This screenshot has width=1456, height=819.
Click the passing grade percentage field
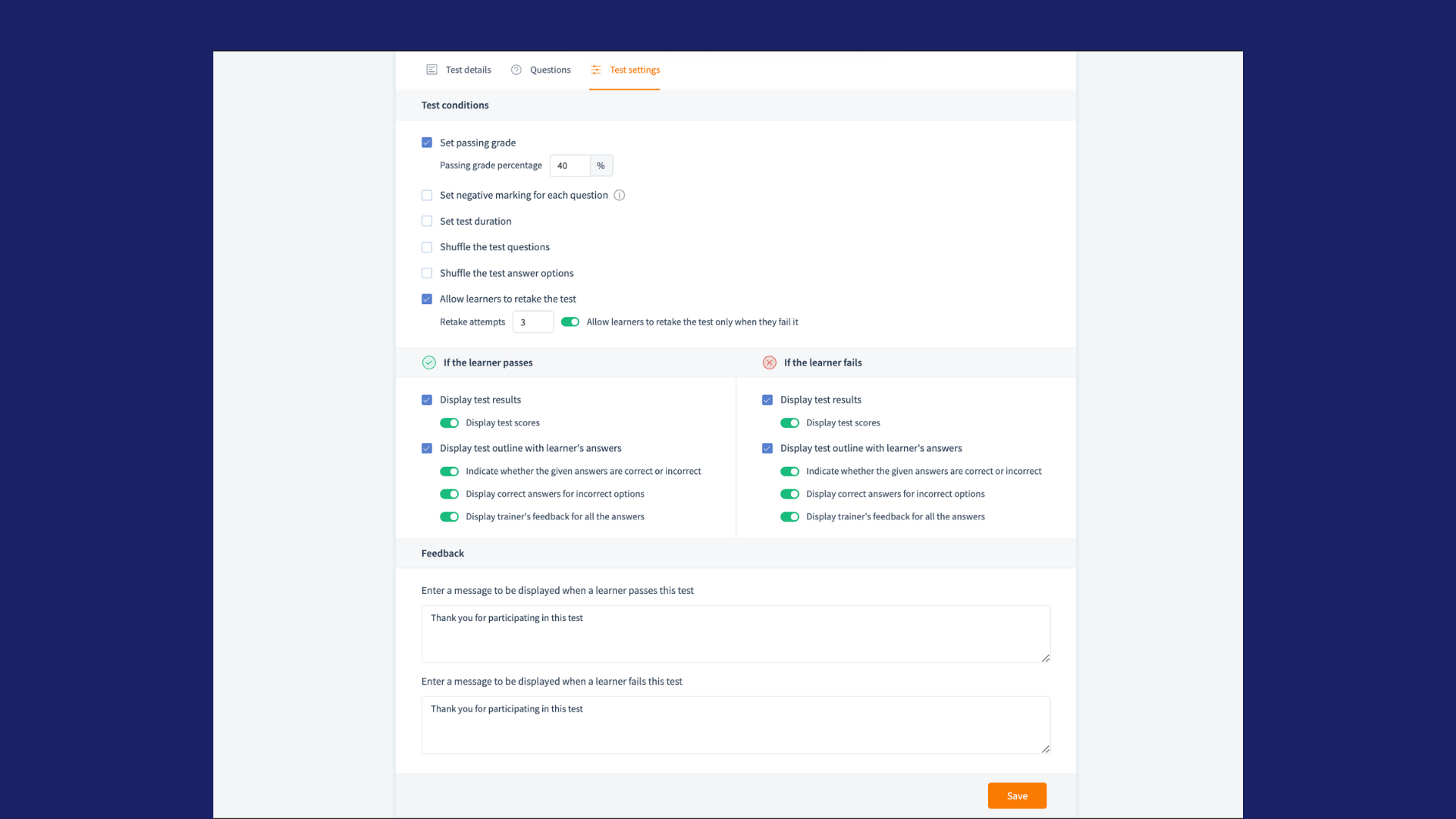click(570, 166)
